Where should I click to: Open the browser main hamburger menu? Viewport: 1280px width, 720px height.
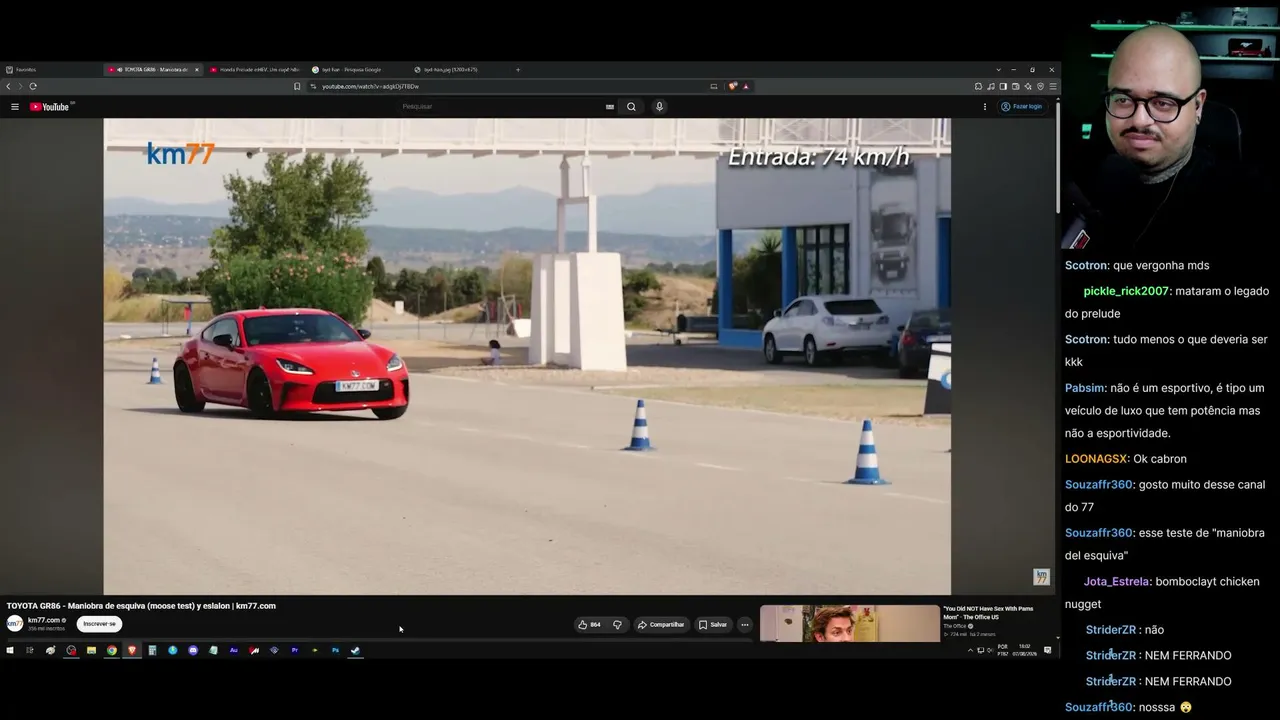pyautogui.click(x=1053, y=86)
